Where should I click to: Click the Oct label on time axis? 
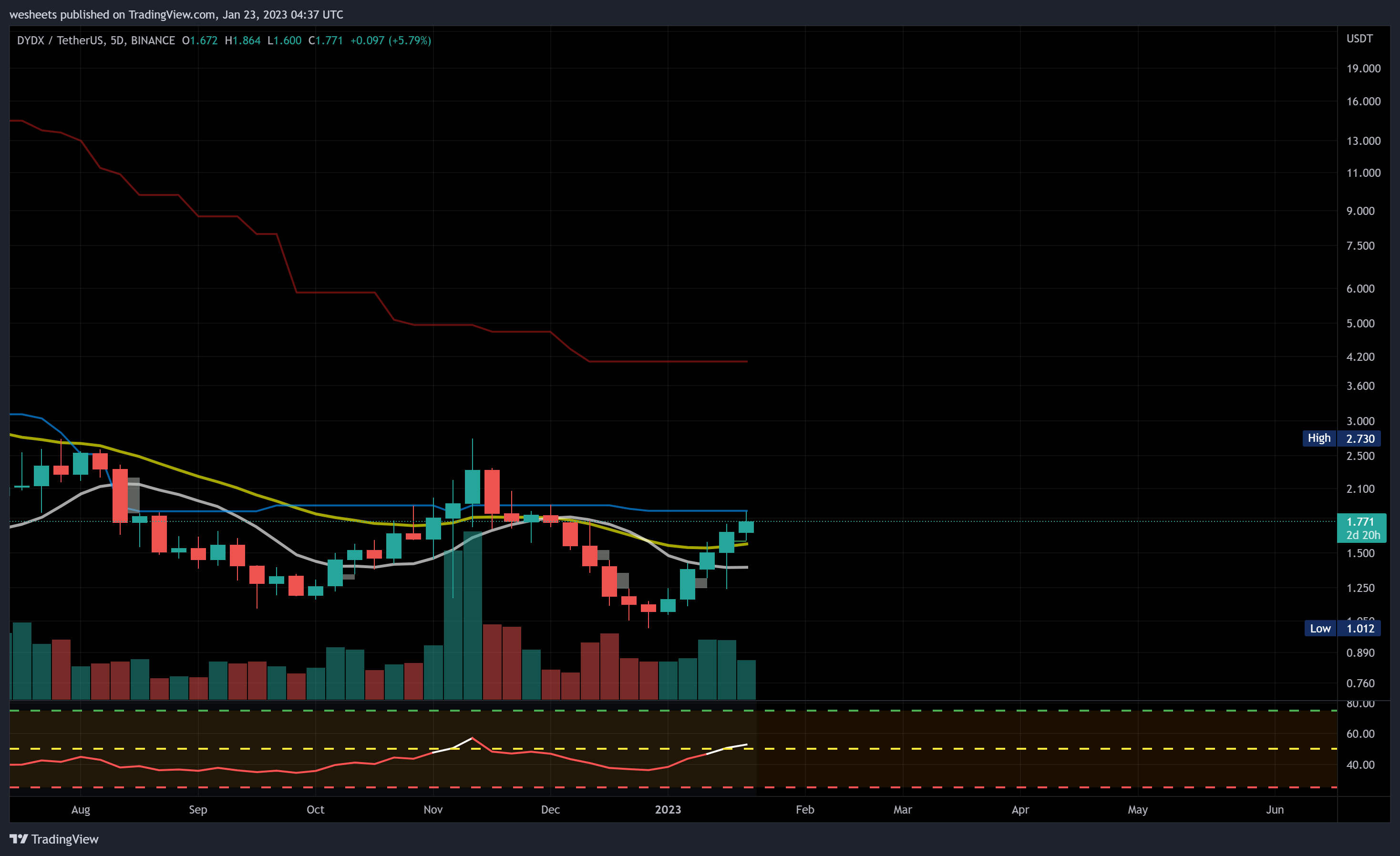pyautogui.click(x=315, y=809)
